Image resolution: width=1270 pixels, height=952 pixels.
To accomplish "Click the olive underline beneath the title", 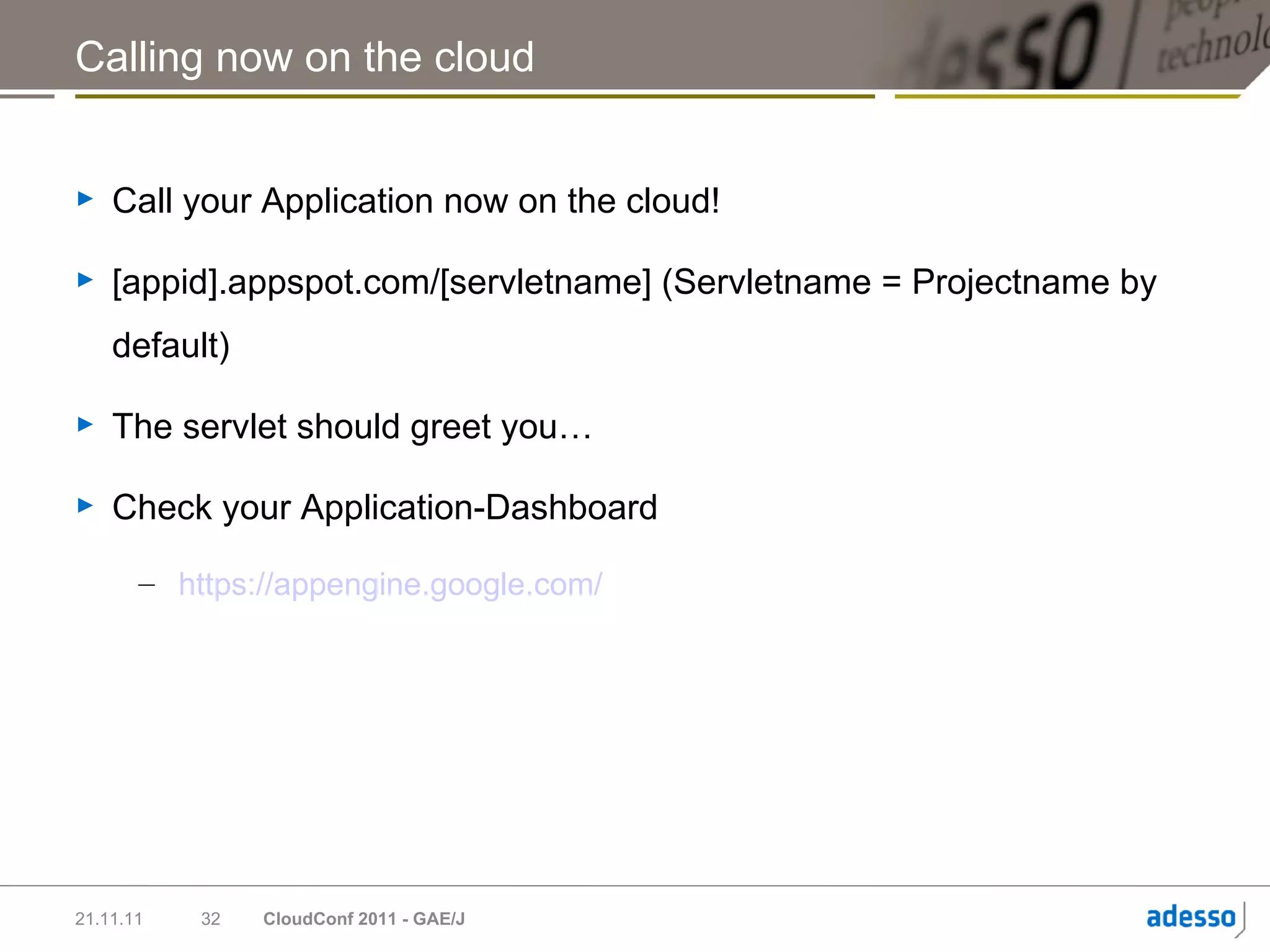I will coord(474,97).
